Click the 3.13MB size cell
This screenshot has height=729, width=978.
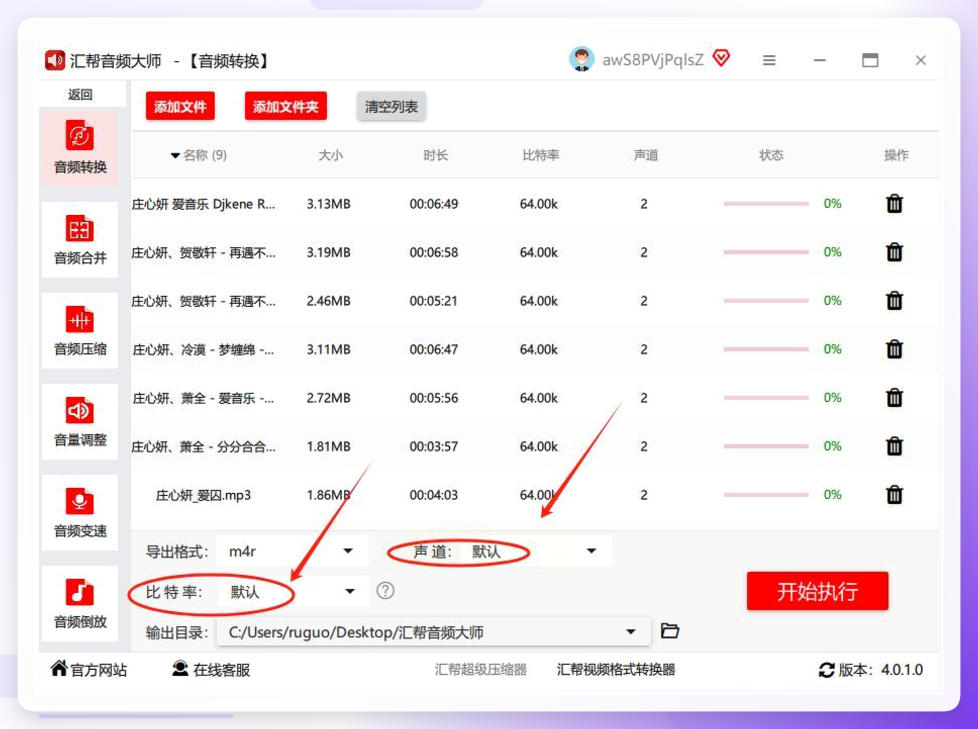328,204
